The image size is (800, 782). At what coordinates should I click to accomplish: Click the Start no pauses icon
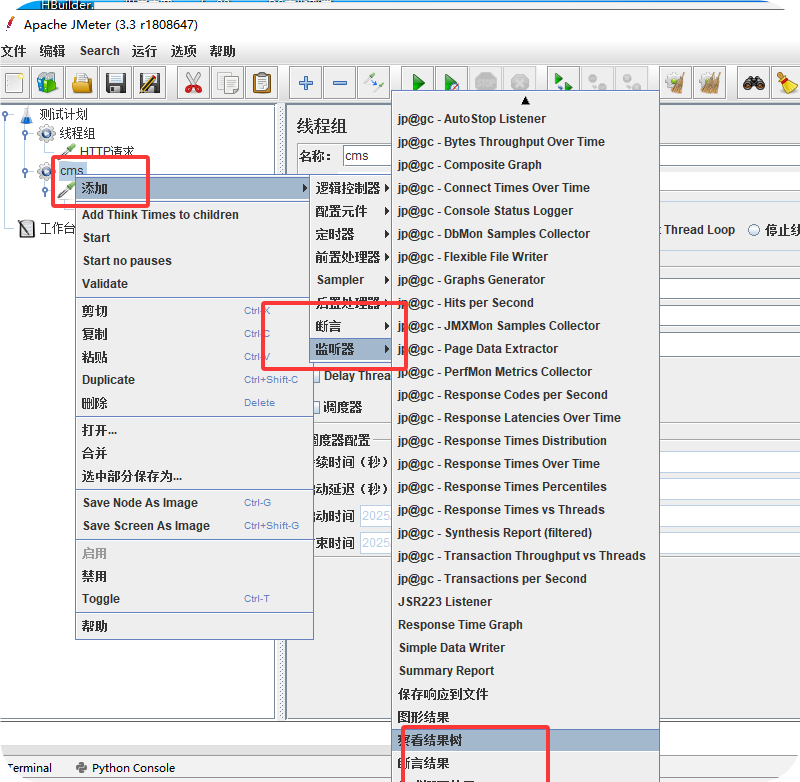(x=452, y=83)
